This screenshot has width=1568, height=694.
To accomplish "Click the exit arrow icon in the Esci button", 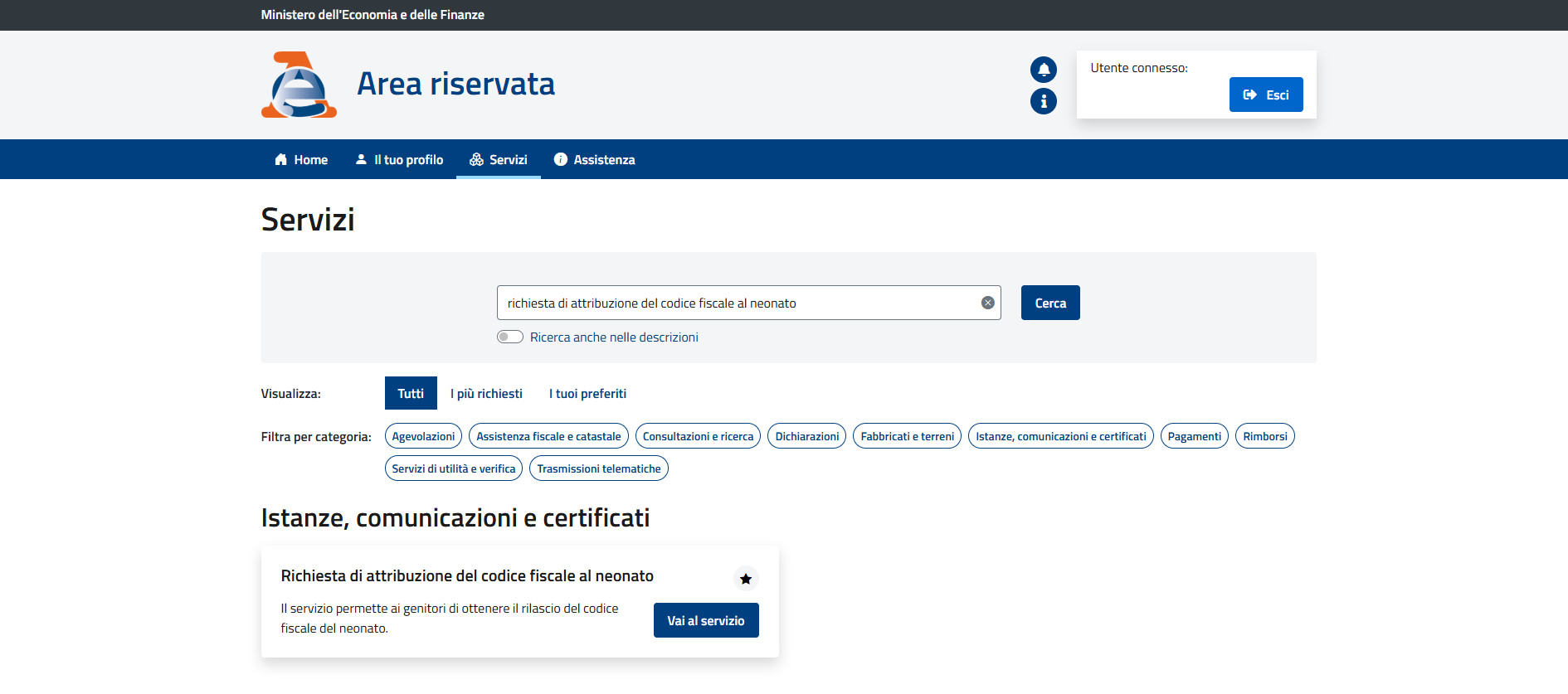I will pos(1249,95).
